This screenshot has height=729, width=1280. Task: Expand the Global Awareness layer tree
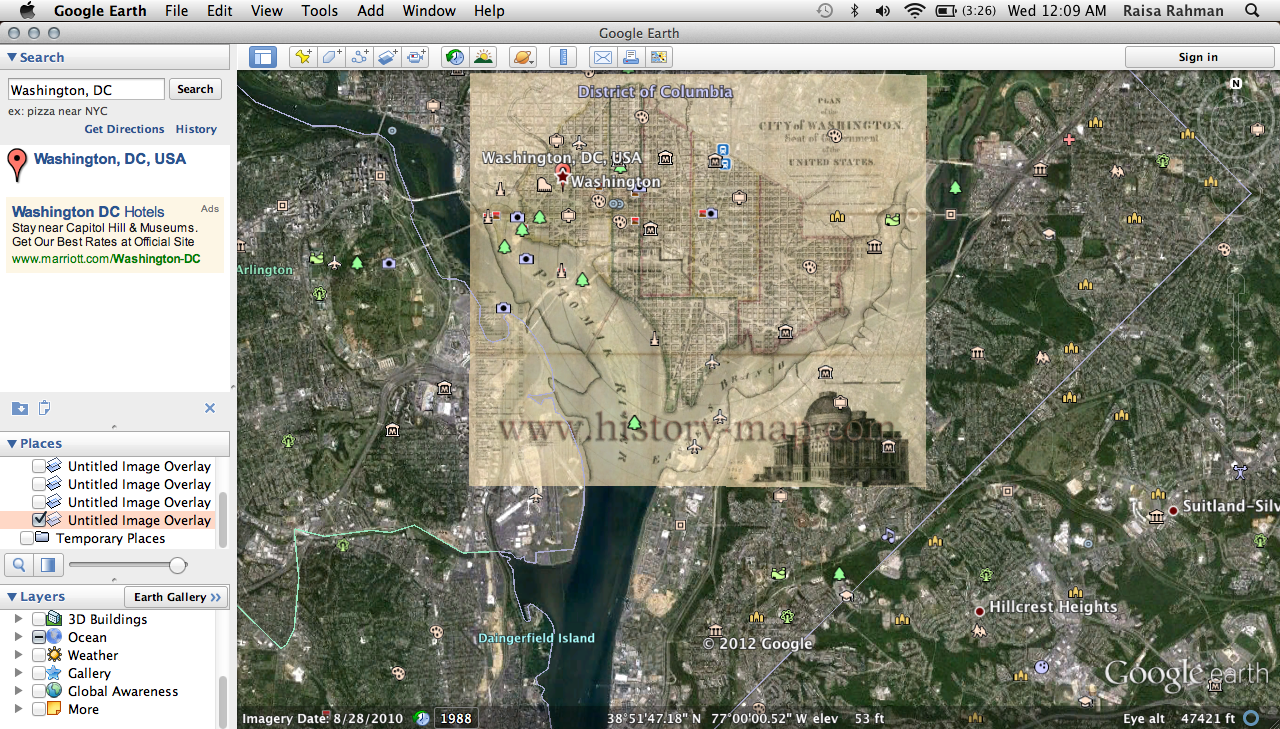18,691
